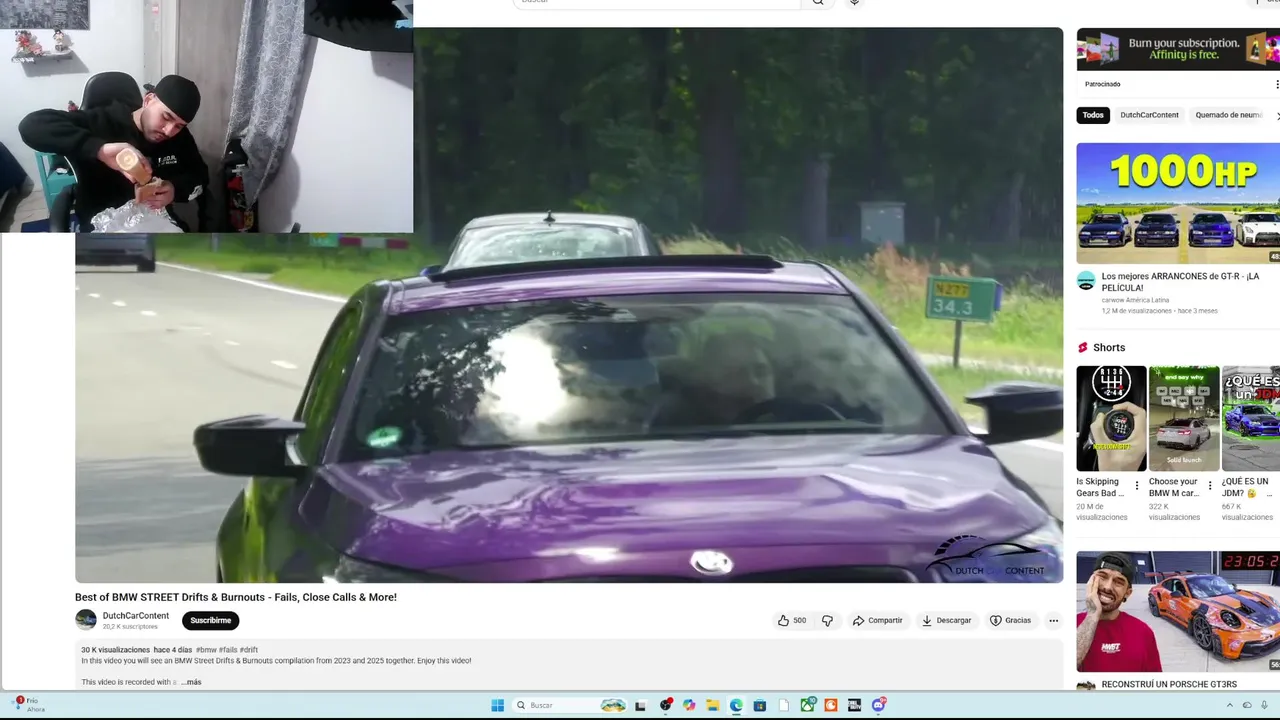Open the weather widget showing Frío
1280x720 pixels.
pyautogui.click(x=28, y=705)
